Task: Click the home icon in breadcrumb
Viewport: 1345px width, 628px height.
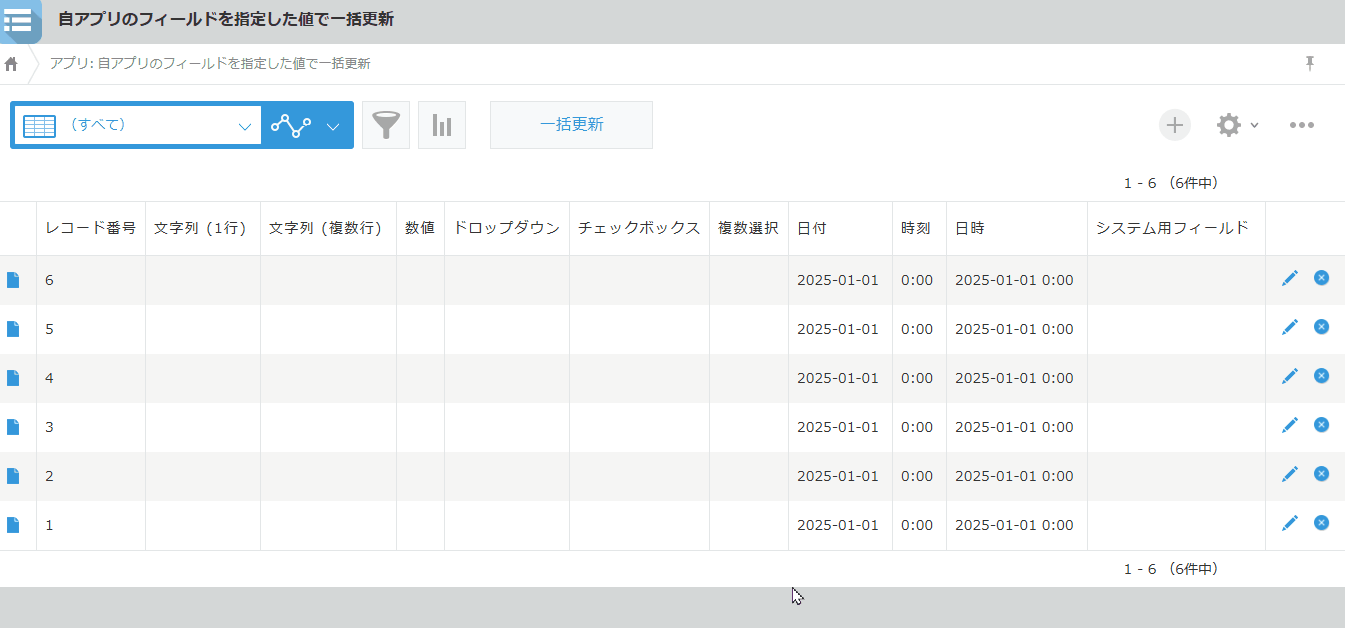Action: tap(12, 64)
